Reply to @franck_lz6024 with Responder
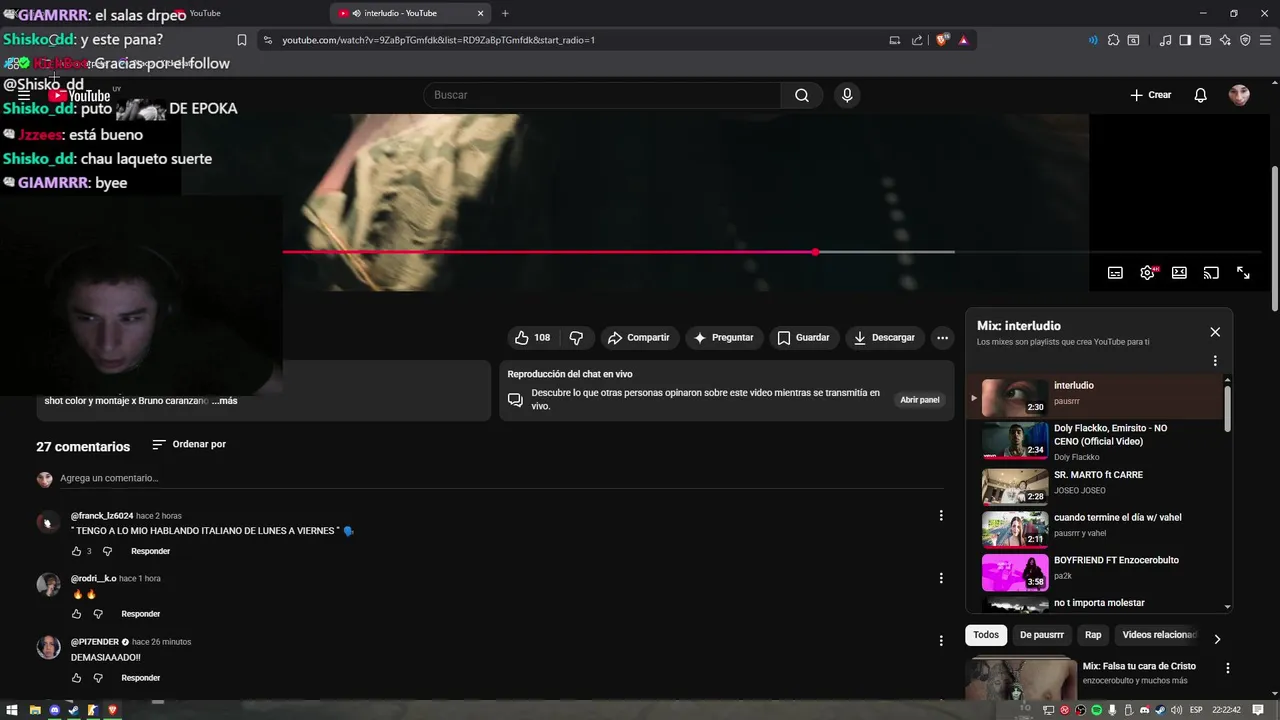The height and width of the screenshot is (720, 1280). 151,551
